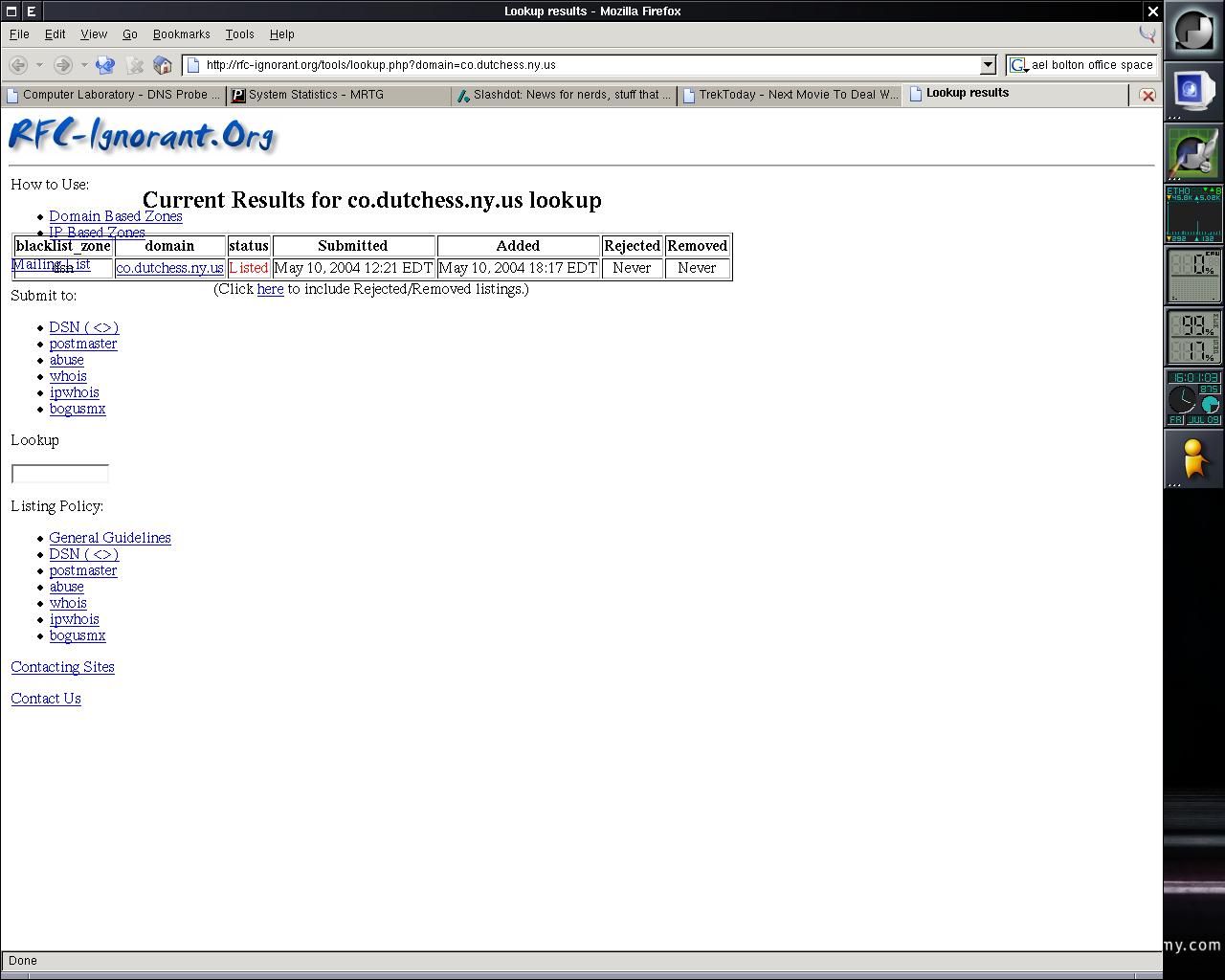Image resolution: width=1225 pixels, height=980 pixels.
Task: Click the Stop loading button
Action: tap(135, 65)
